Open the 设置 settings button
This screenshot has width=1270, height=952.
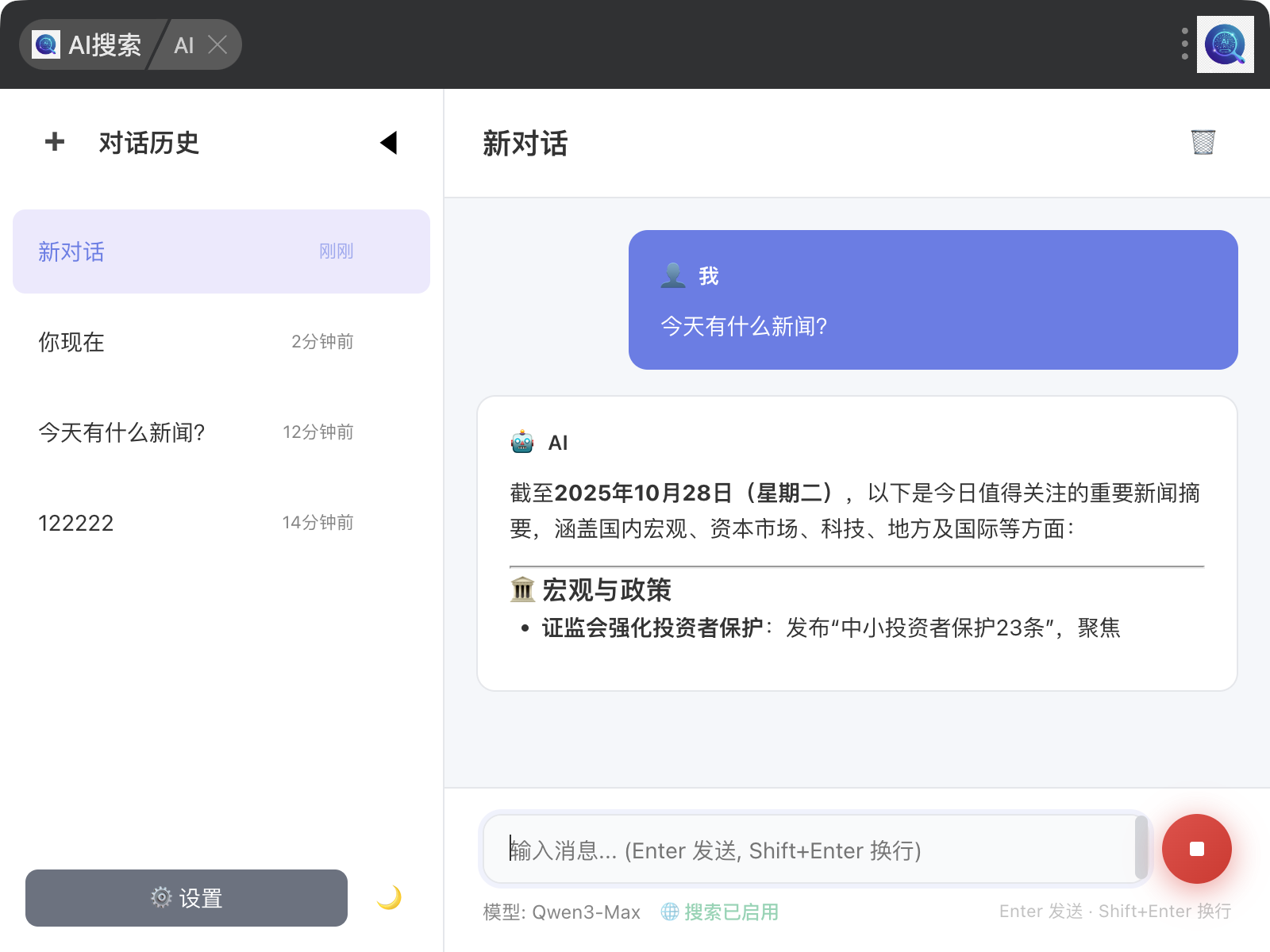coord(187,898)
